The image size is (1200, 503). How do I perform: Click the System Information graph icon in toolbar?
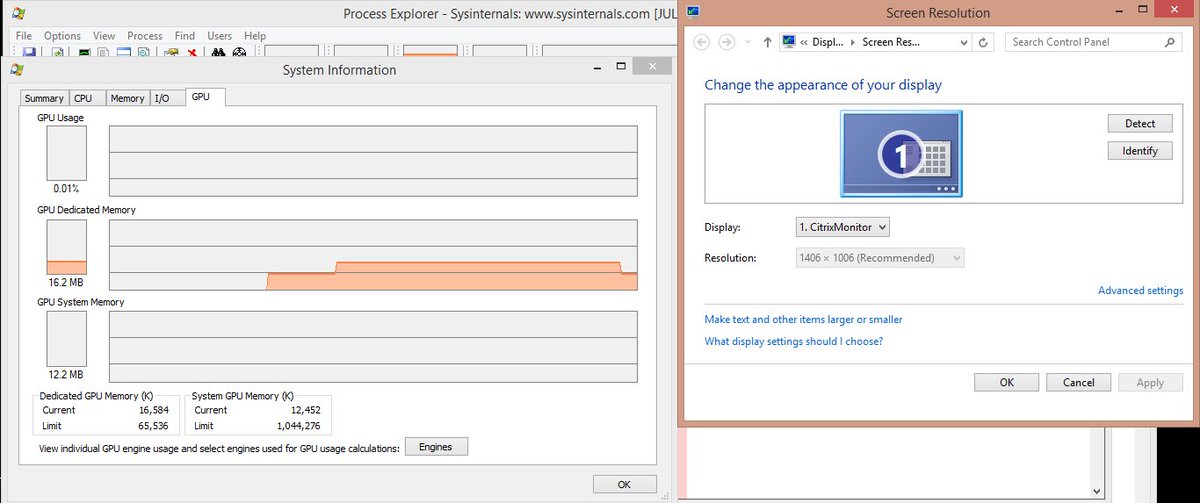84,52
